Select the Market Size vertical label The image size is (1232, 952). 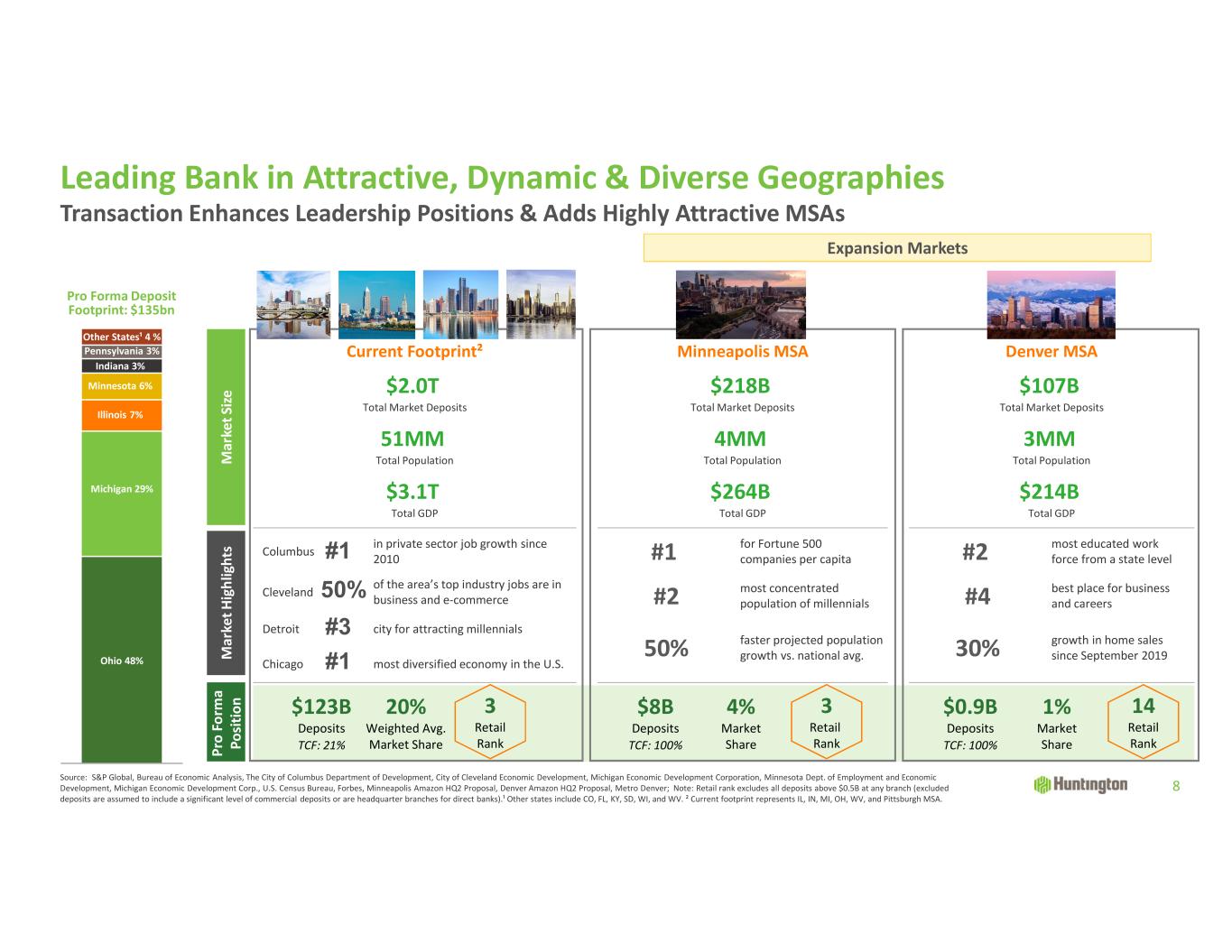[x=226, y=427]
